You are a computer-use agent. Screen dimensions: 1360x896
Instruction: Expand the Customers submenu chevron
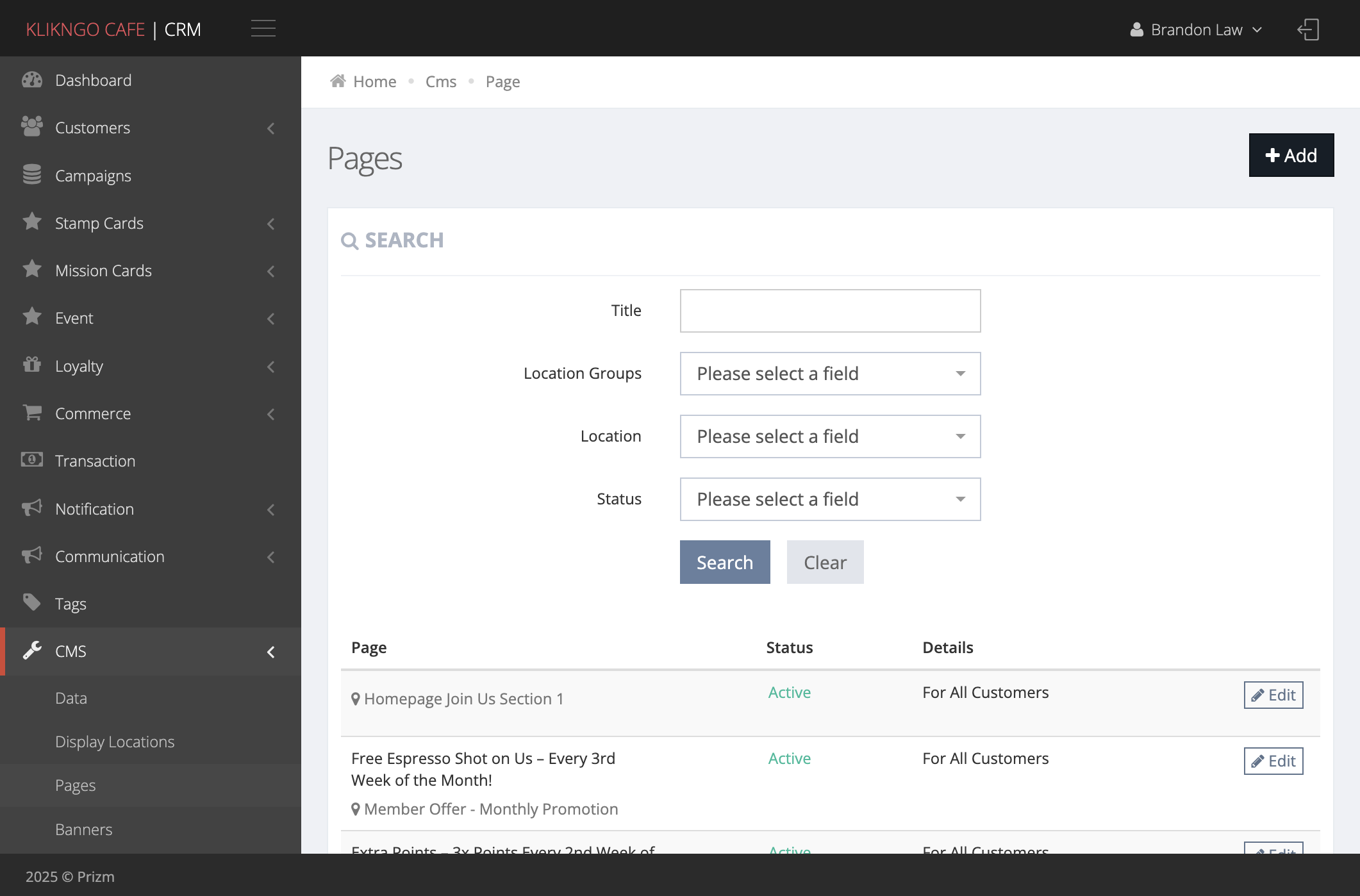(271, 128)
